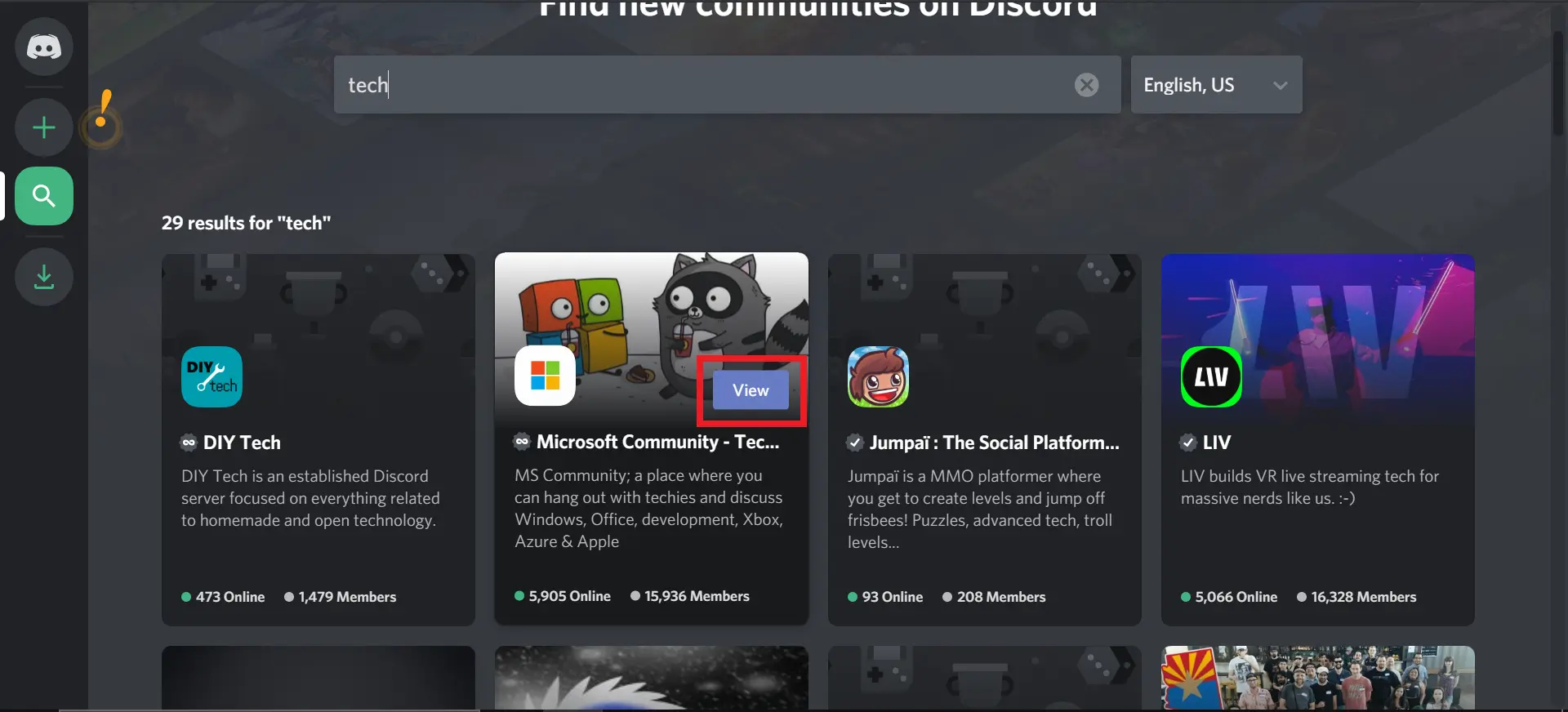The image size is (1568, 712).
Task: Click the Microsoft Community server logo
Action: click(545, 376)
